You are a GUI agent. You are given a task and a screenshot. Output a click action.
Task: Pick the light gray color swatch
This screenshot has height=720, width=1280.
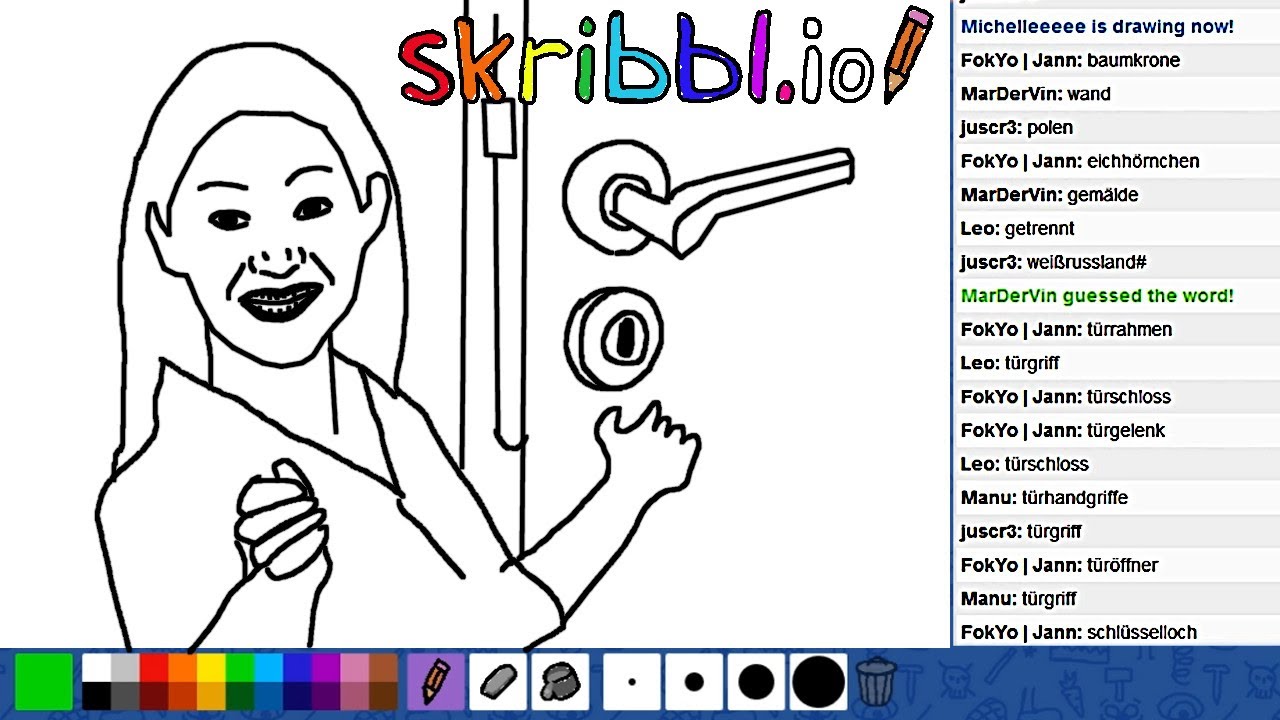coord(125,668)
